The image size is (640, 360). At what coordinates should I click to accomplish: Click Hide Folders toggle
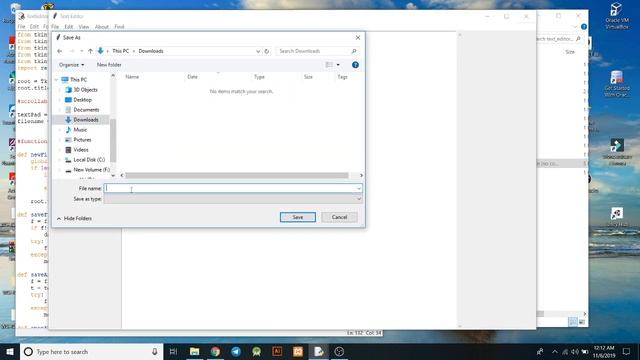pyautogui.click(x=74, y=218)
